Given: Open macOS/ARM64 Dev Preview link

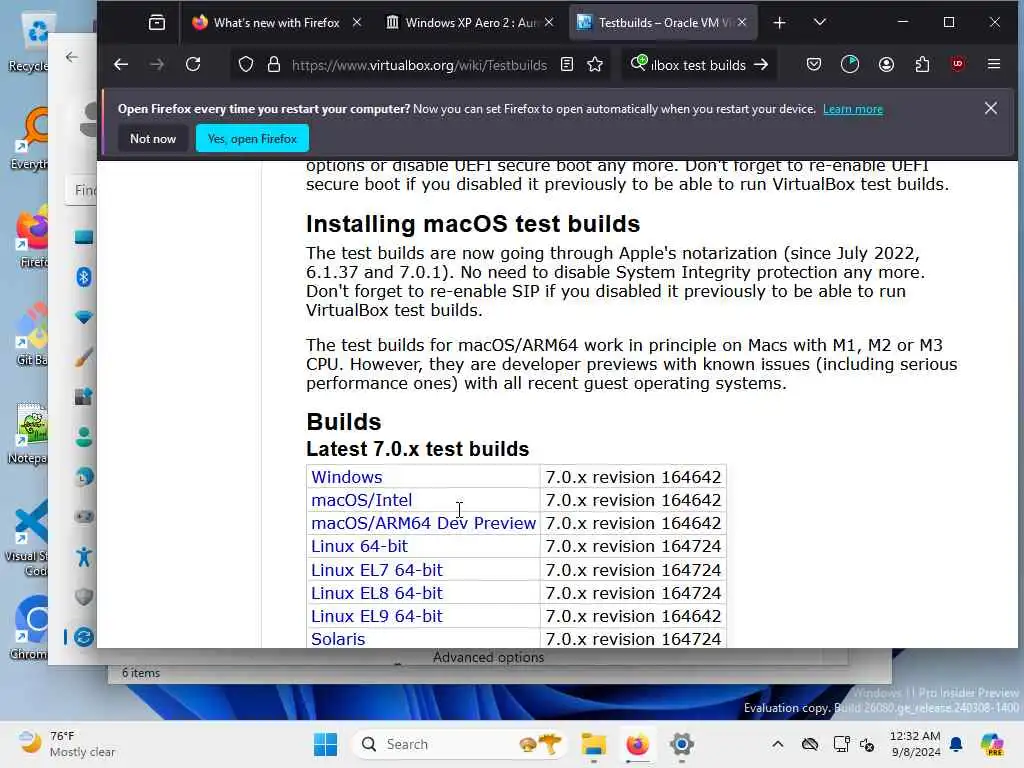Looking at the screenshot, I should [423, 523].
